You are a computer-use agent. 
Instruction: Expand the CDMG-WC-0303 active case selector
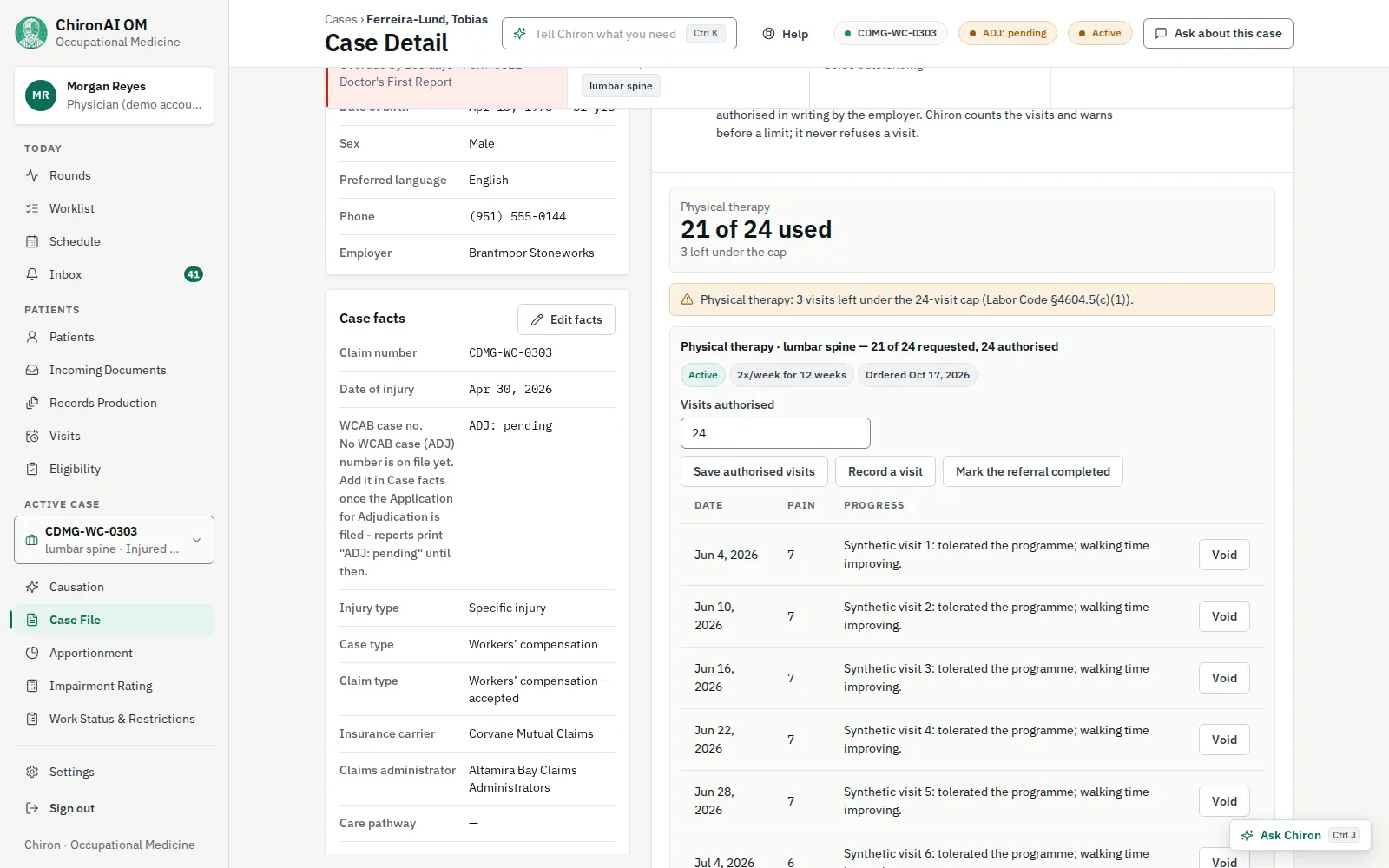(x=114, y=540)
